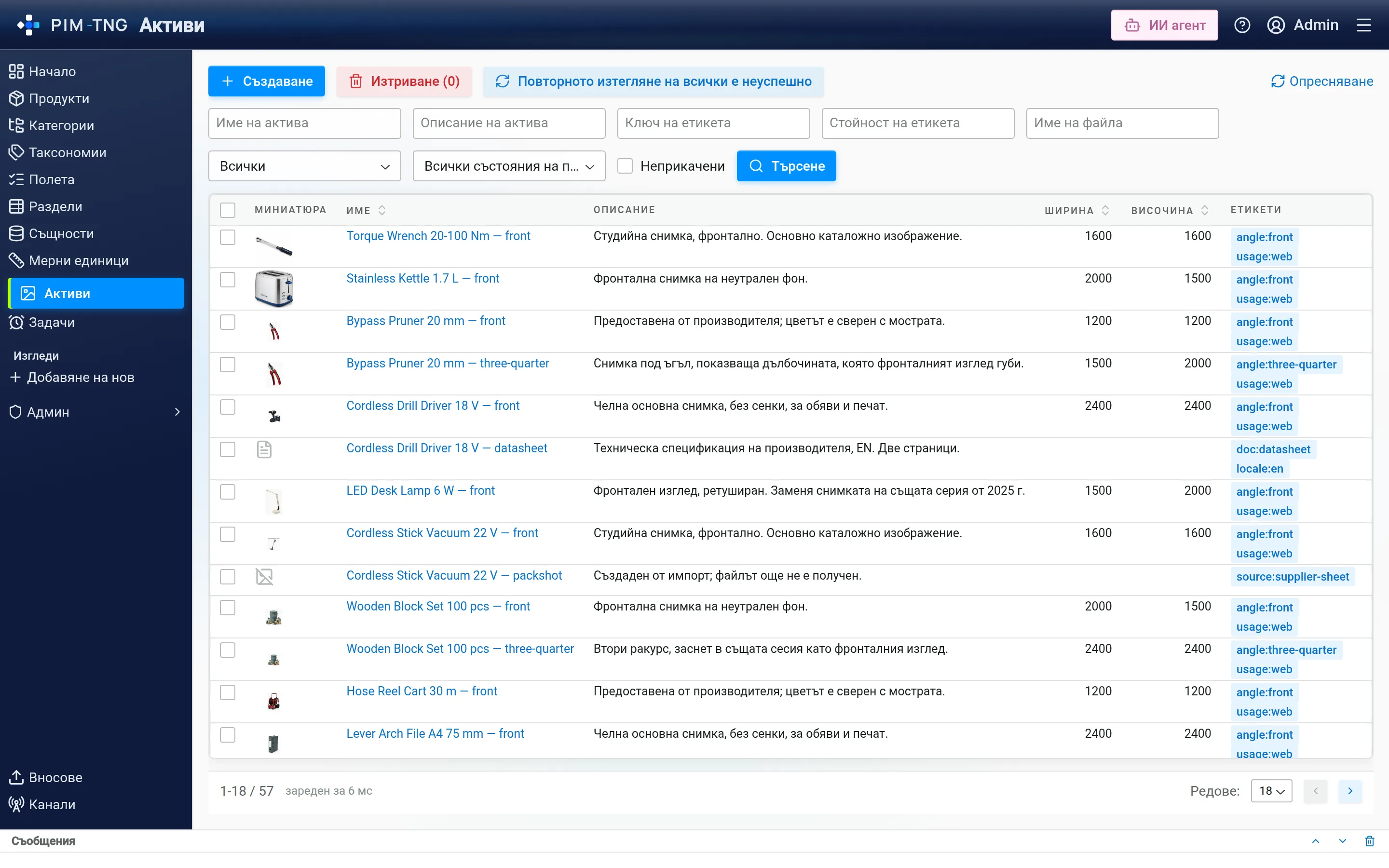Open the help question mark icon
The height and width of the screenshot is (868, 1389).
[1241, 25]
